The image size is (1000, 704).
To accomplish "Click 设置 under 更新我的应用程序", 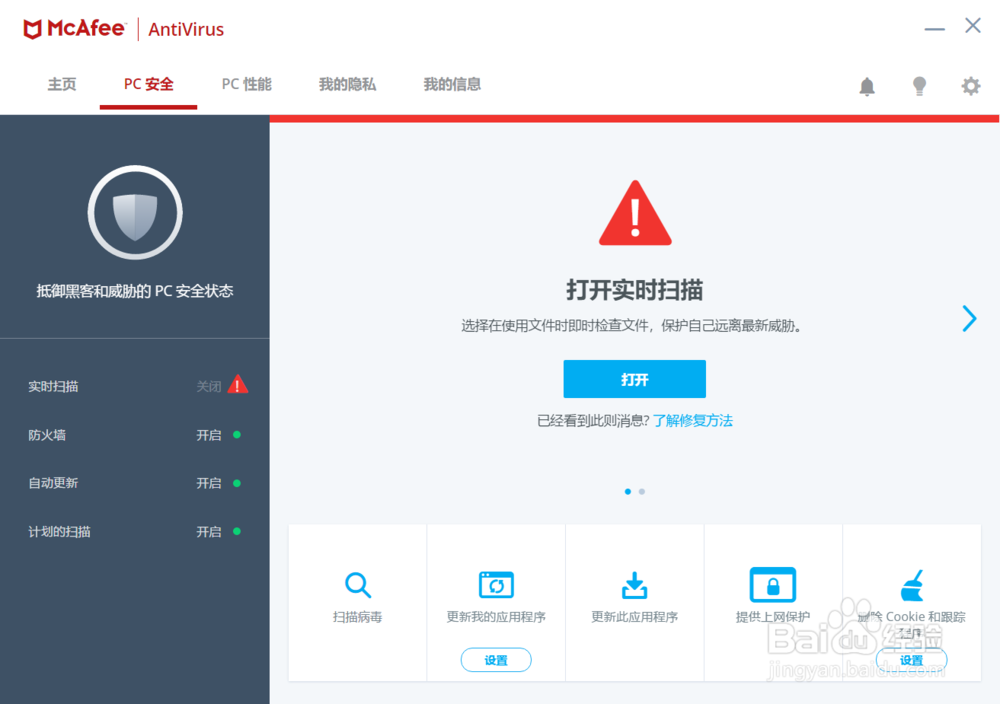I will [x=496, y=660].
